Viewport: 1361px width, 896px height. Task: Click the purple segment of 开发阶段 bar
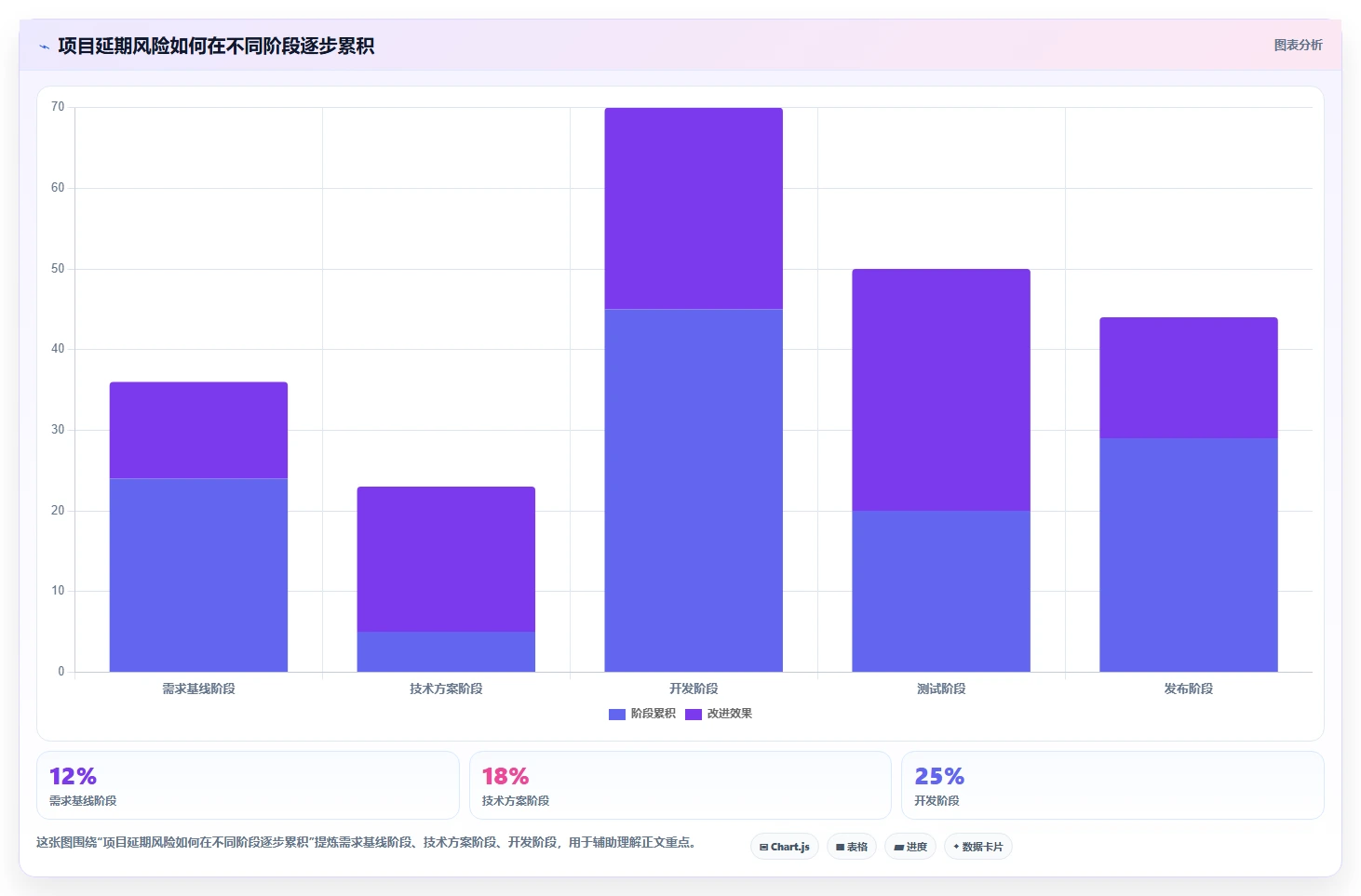click(x=694, y=208)
